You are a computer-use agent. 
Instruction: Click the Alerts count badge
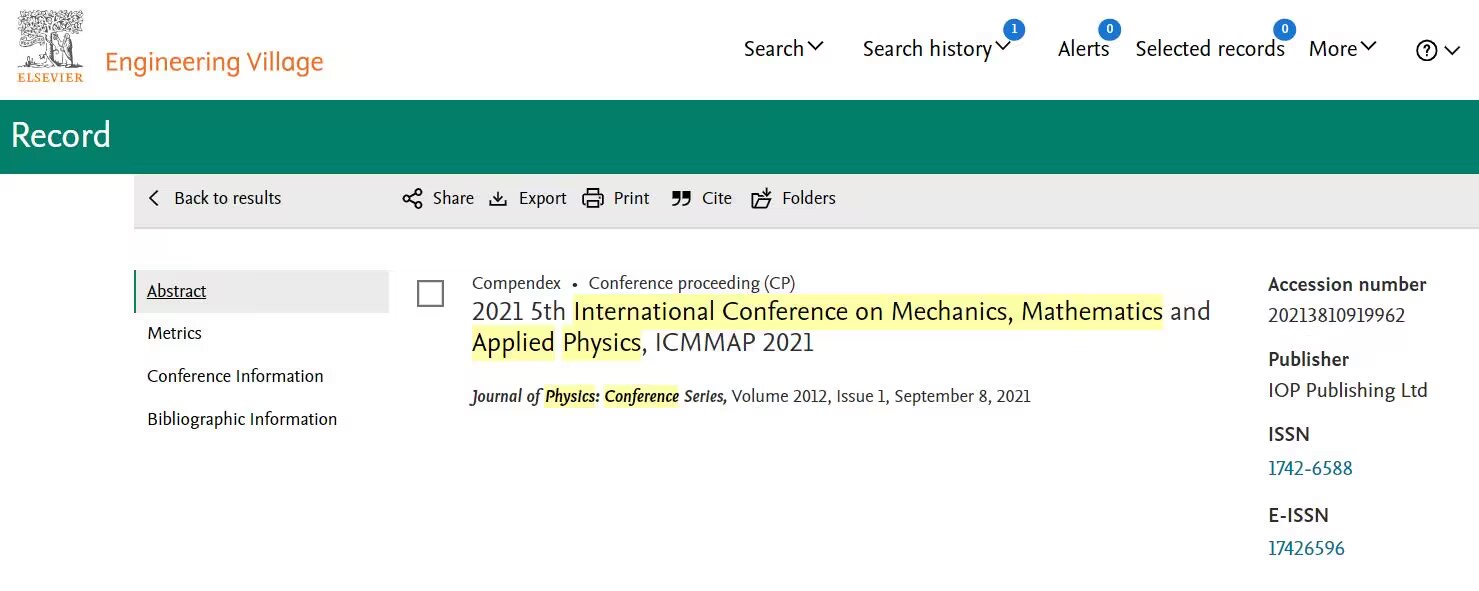(x=1108, y=29)
